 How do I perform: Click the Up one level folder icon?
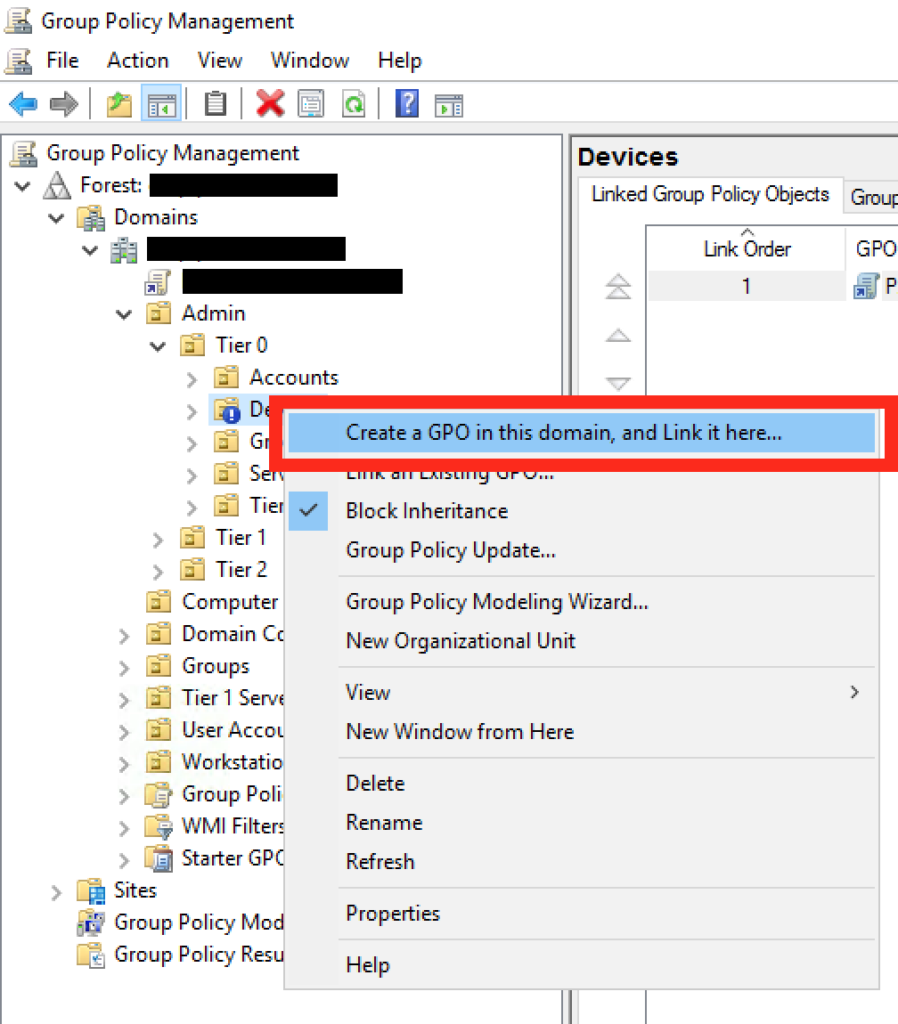click(x=119, y=104)
